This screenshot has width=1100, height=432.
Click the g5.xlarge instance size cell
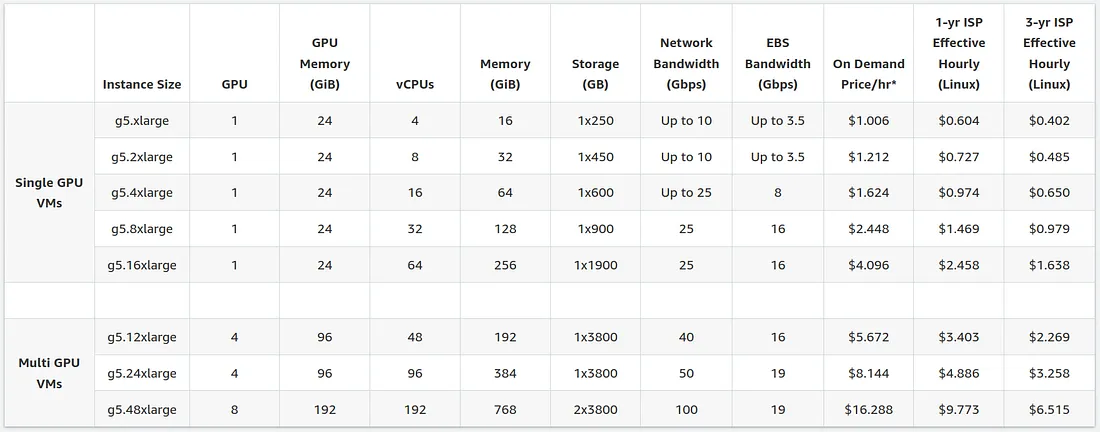coord(142,121)
